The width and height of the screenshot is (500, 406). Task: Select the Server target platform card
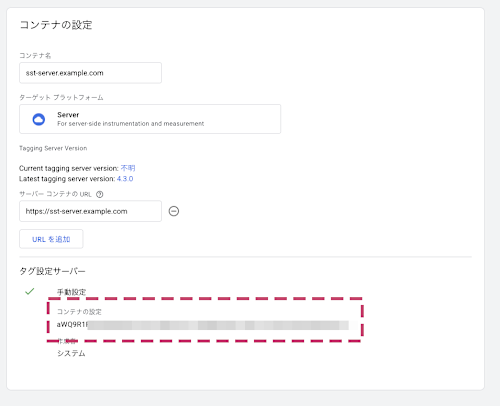click(x=150, y=119)
